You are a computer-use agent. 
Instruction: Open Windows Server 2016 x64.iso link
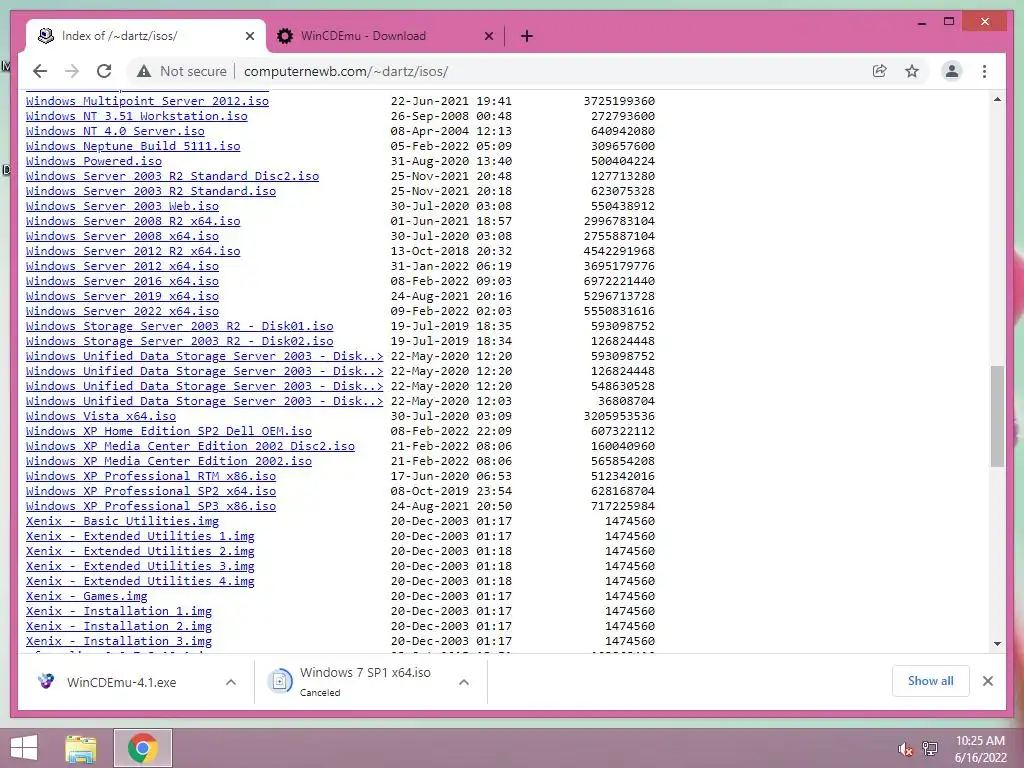click(122, 281)
